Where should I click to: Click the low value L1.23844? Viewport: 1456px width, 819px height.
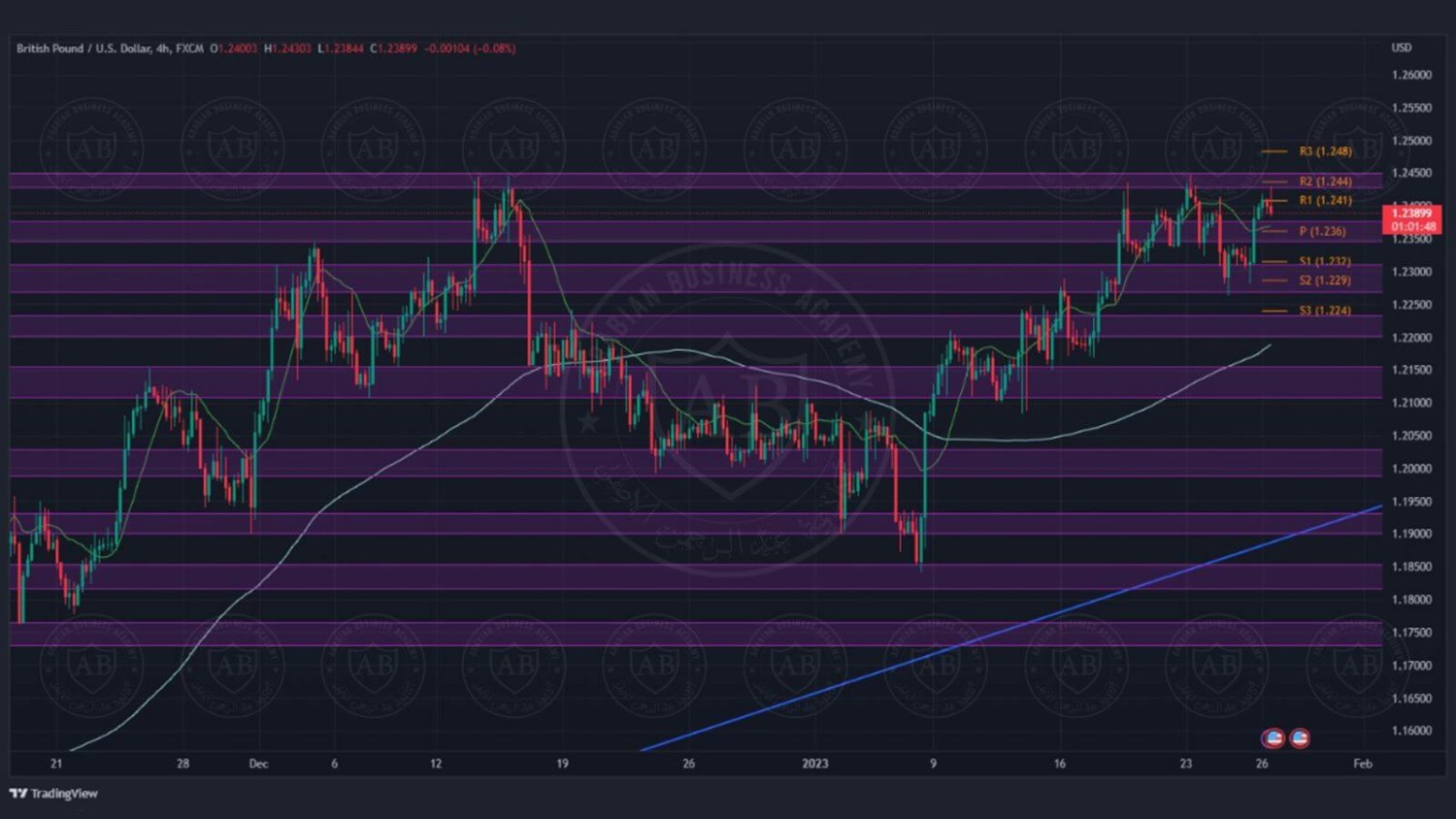[x=340, y=49]
